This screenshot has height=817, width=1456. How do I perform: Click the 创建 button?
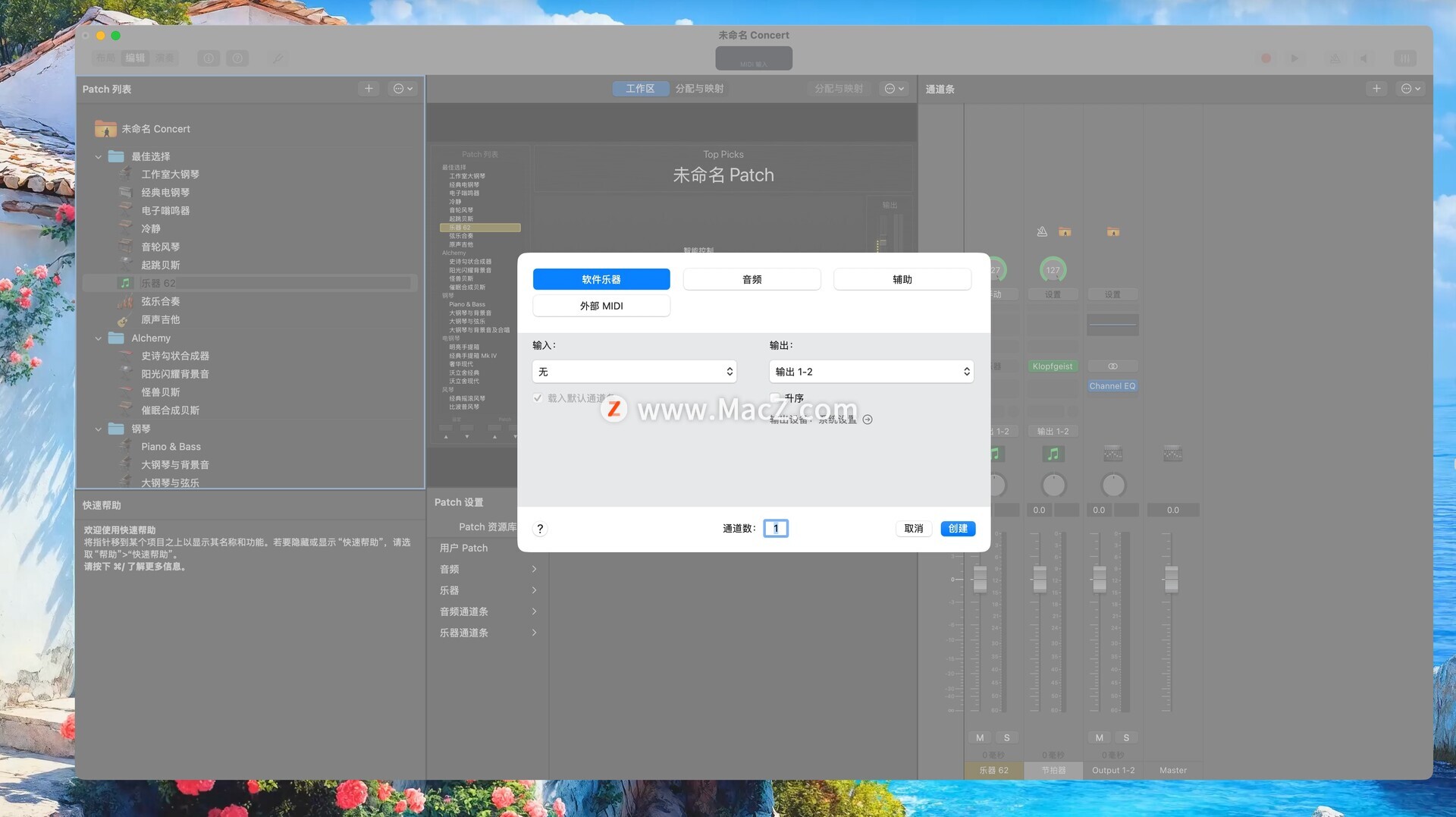(x=958, y=529)
